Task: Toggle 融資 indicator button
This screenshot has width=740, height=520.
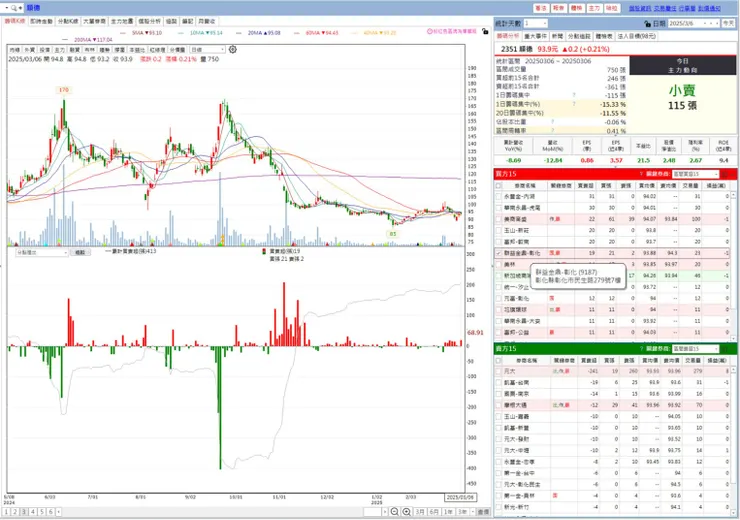Action: click(75, 50)
